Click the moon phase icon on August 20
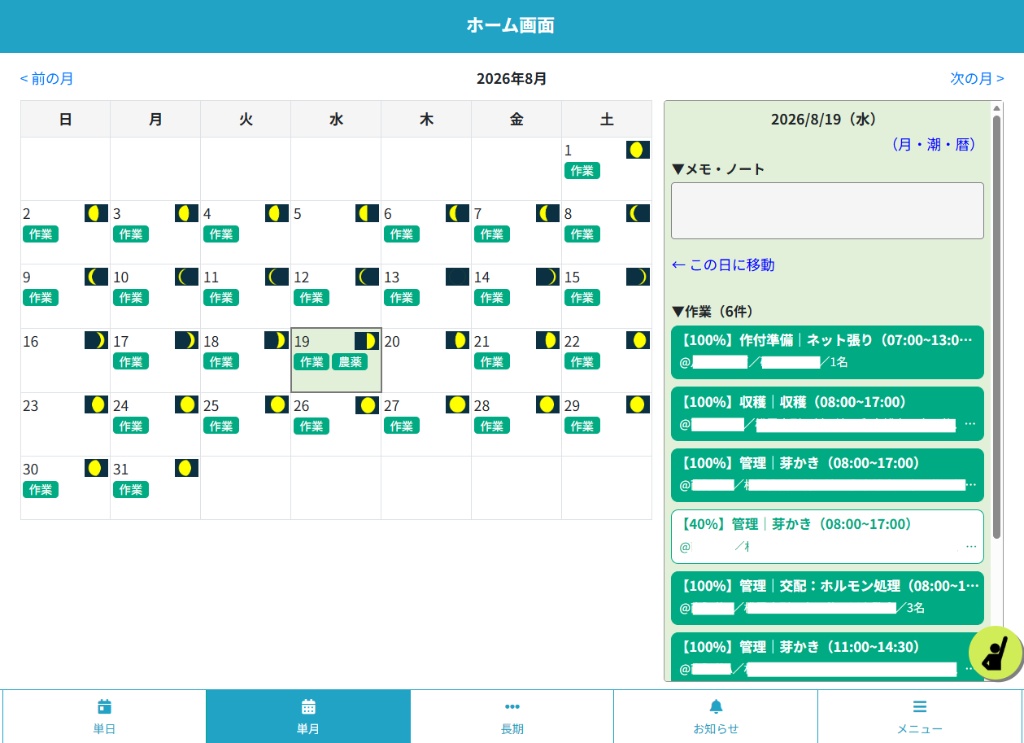The image size is (1024, 743). 457,340
